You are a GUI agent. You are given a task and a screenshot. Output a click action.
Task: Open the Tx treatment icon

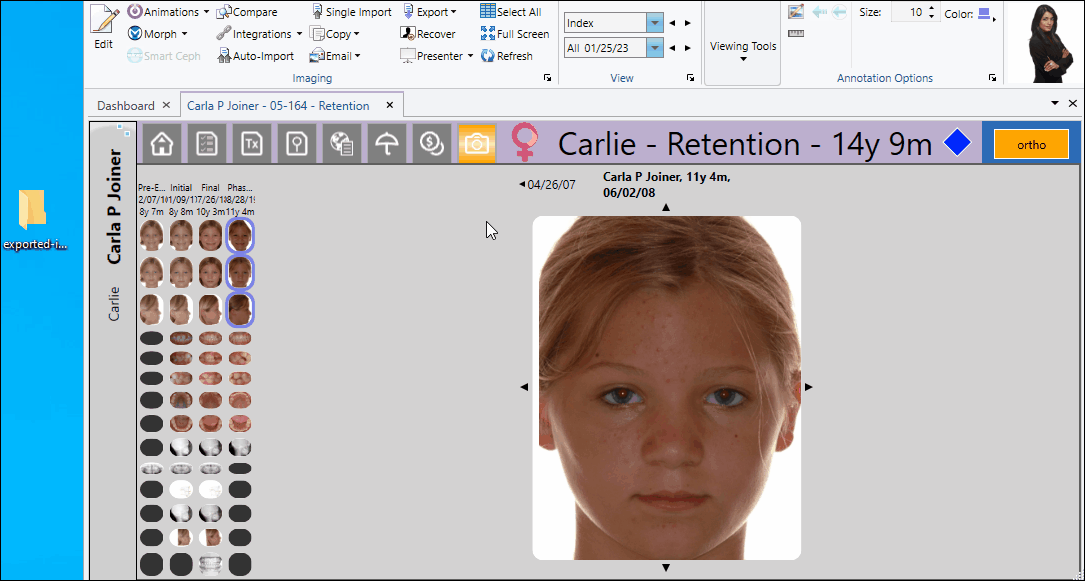(251, 144)
